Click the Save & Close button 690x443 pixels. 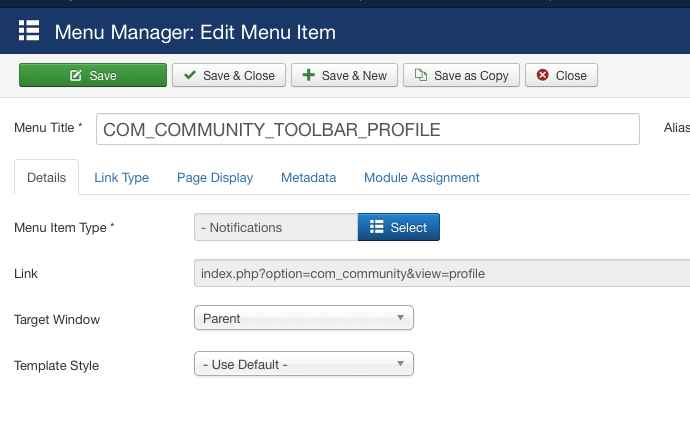(x=229, y=75)
